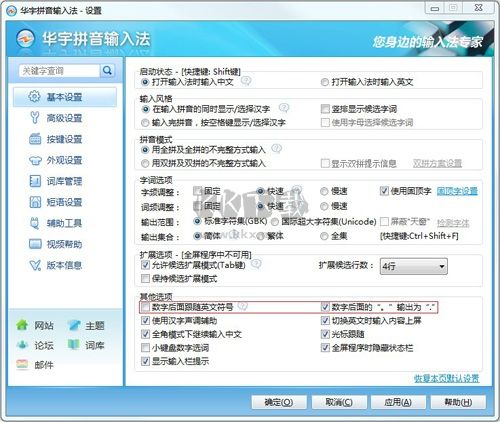The height and width of the screenshot is (422, 500).
Task: Click the 取消(C) button
Action: pyautogui.click(x=339, y=402)
